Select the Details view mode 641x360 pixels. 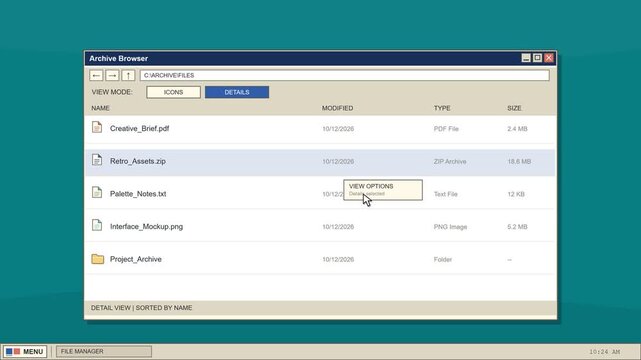coord(237,92)
